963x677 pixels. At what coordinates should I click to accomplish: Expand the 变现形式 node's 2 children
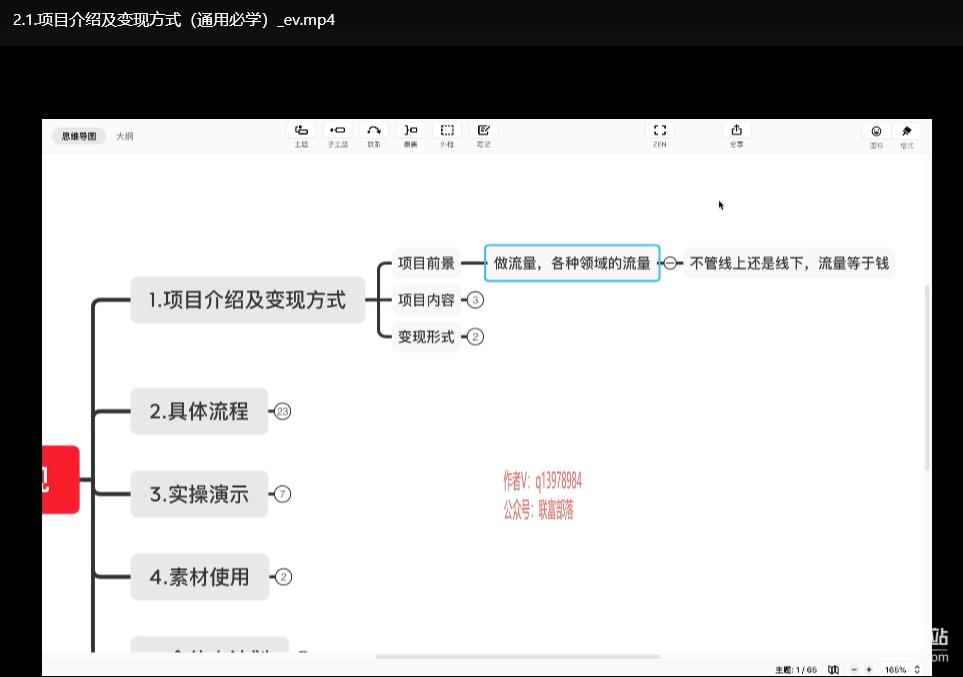(476, 337)
